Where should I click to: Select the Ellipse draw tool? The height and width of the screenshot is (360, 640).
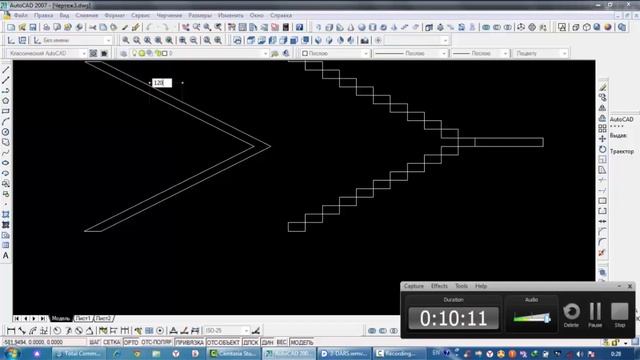point(6,163)
